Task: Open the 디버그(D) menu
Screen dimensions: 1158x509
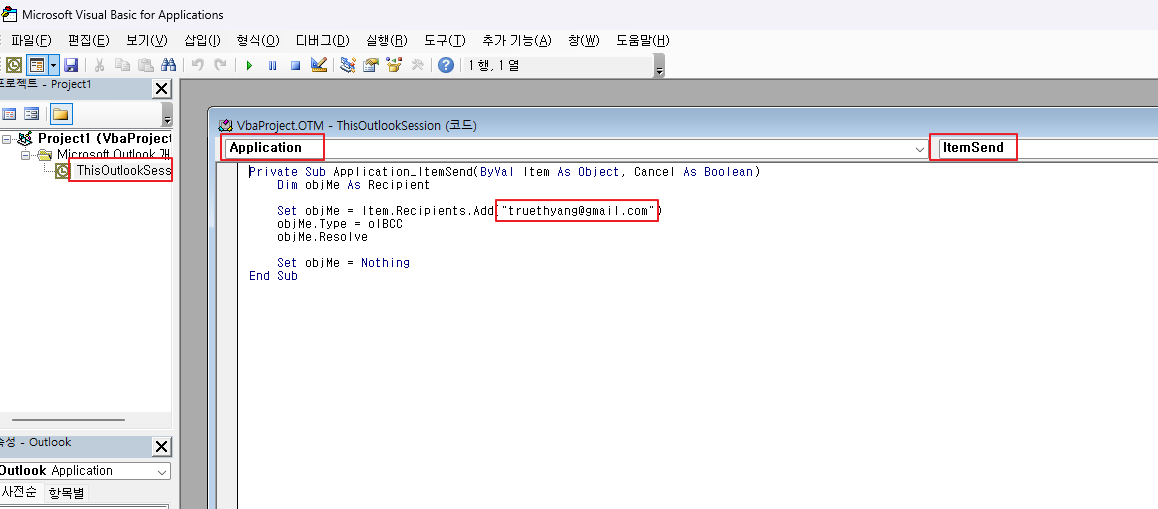Action: pos(322,40)
